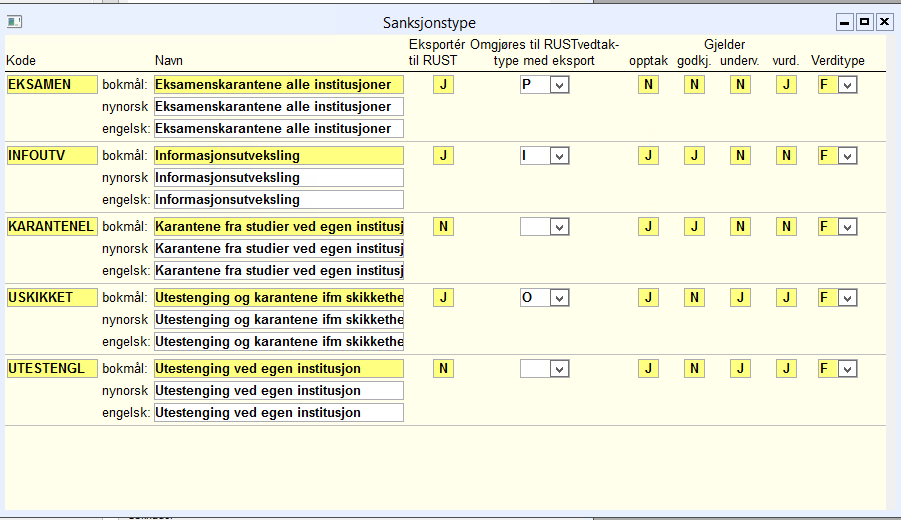Open RUSTvedtaktype dropdown for UTESTENGL
Screen dimensions: 901x520
[x=559, y=369]
